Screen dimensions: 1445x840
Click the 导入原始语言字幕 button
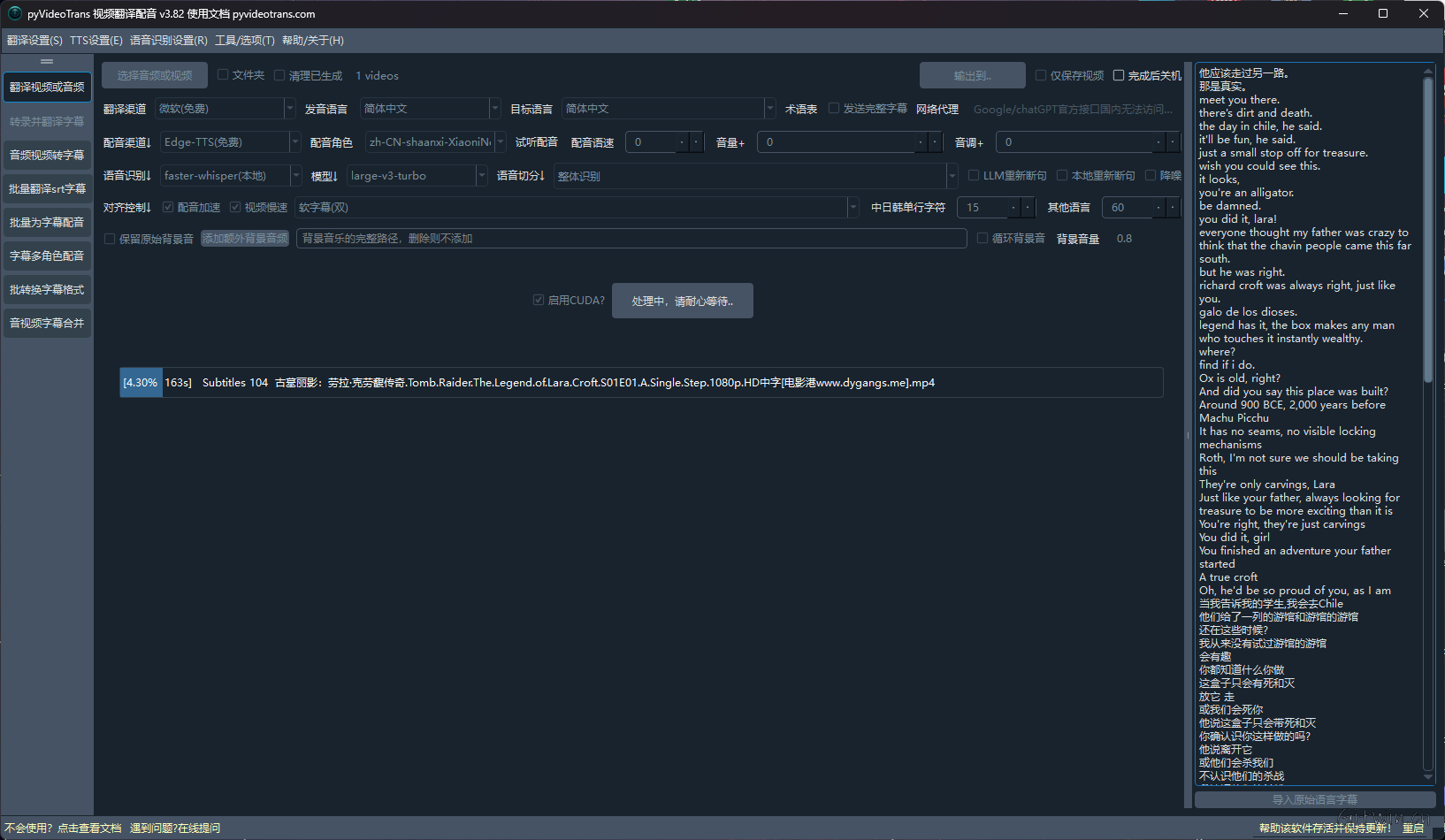click(1315, 799)
